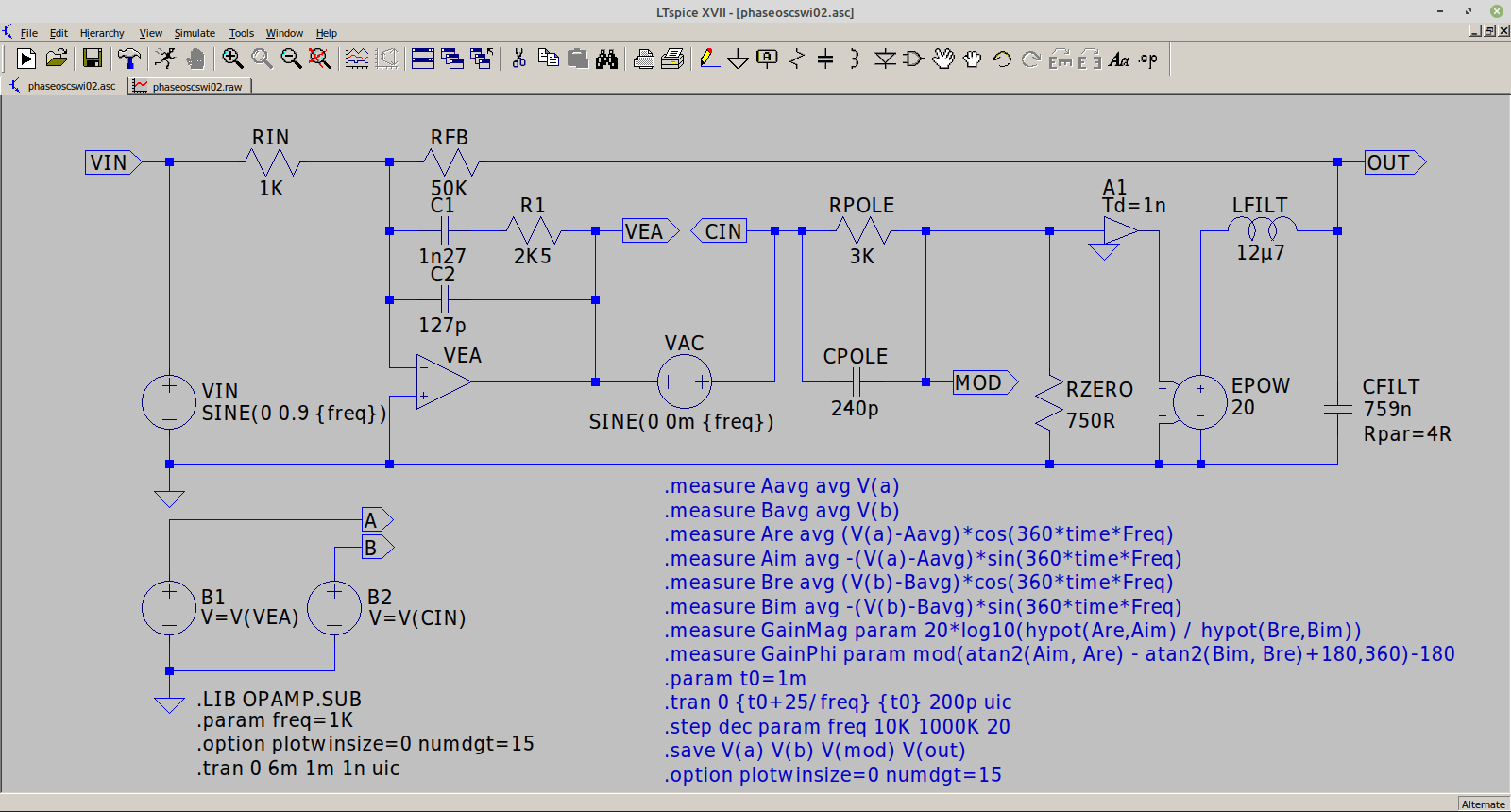Click the MOD net label

click(x=985, y=382)
